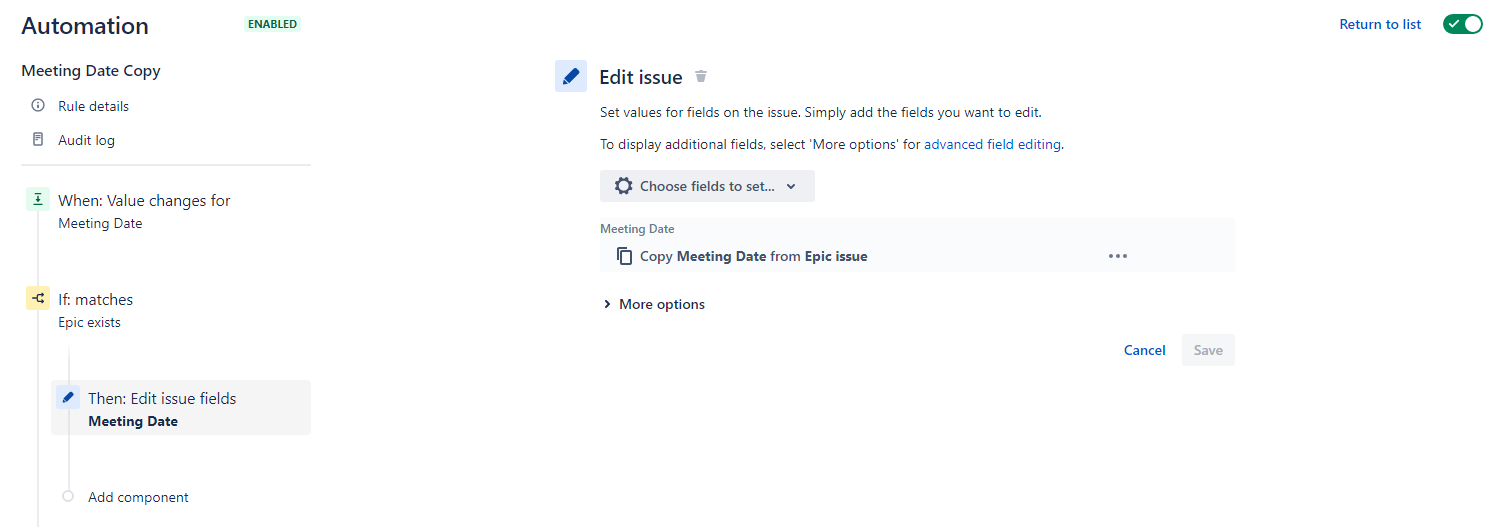Expand More options
This screenshot has height=527, width=1503.
[653, 304]
